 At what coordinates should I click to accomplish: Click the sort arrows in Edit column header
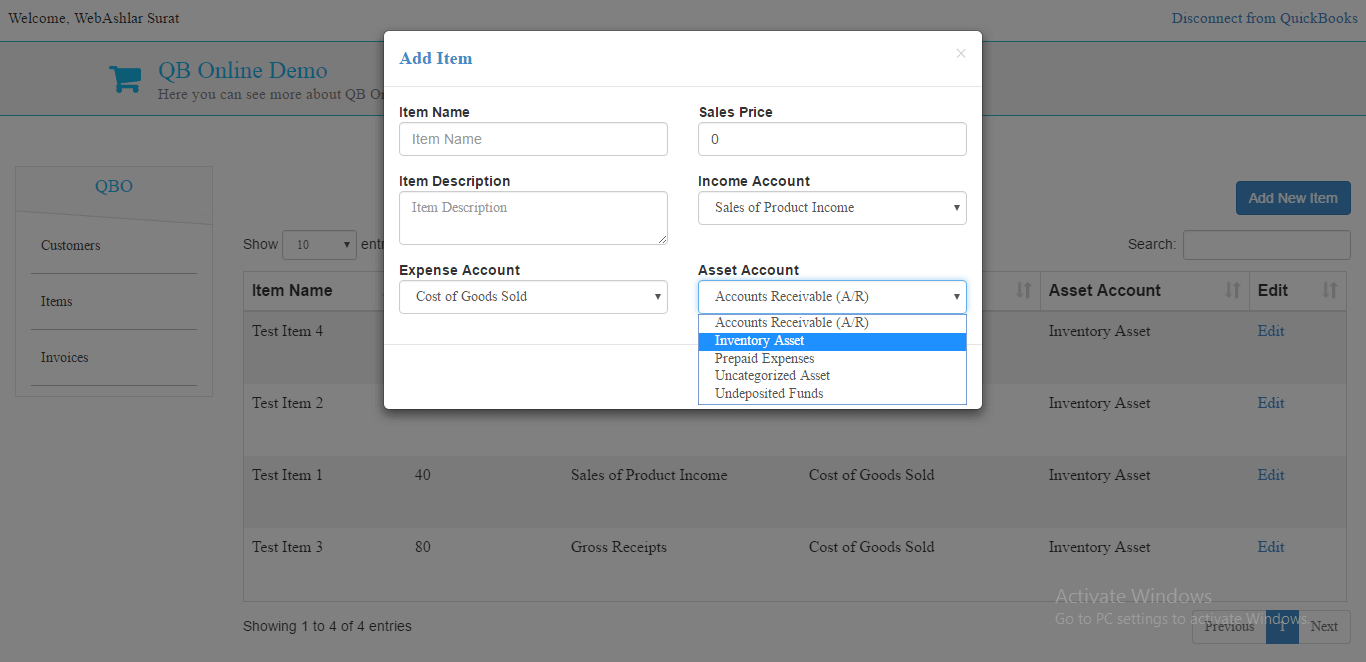[1329, 290]
